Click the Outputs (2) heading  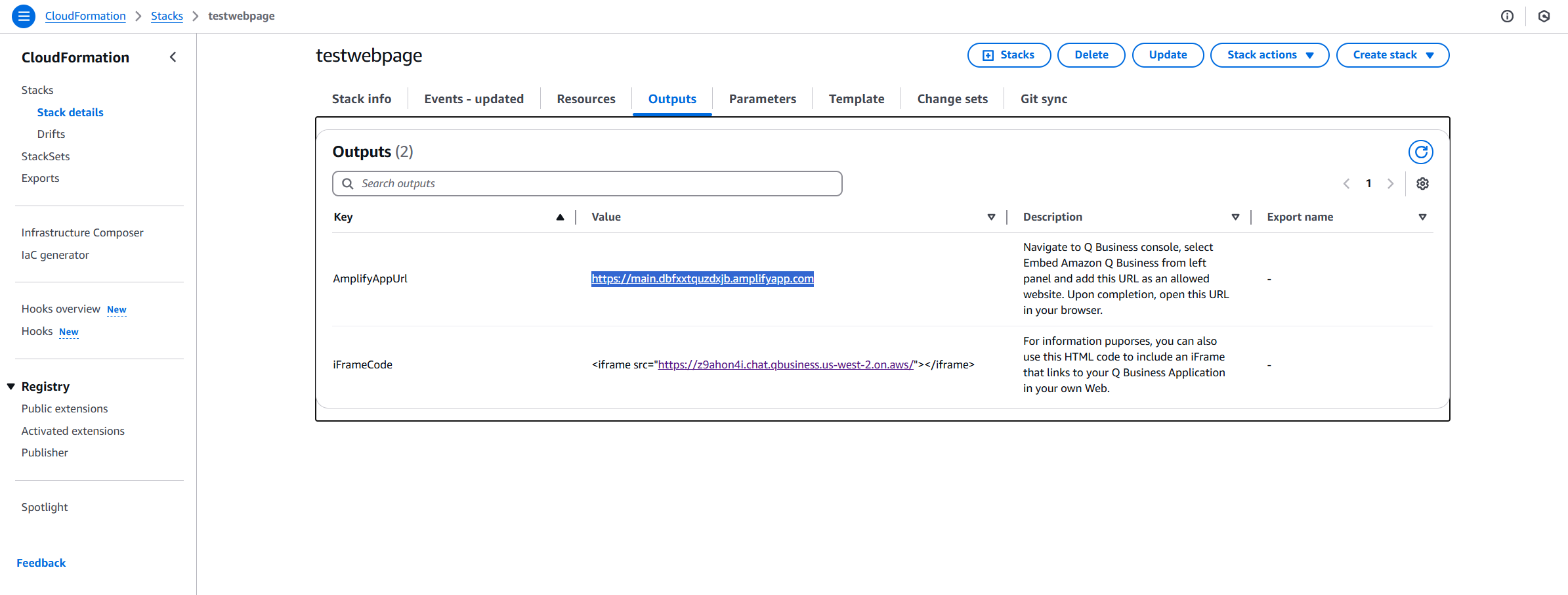coord(373,152)
